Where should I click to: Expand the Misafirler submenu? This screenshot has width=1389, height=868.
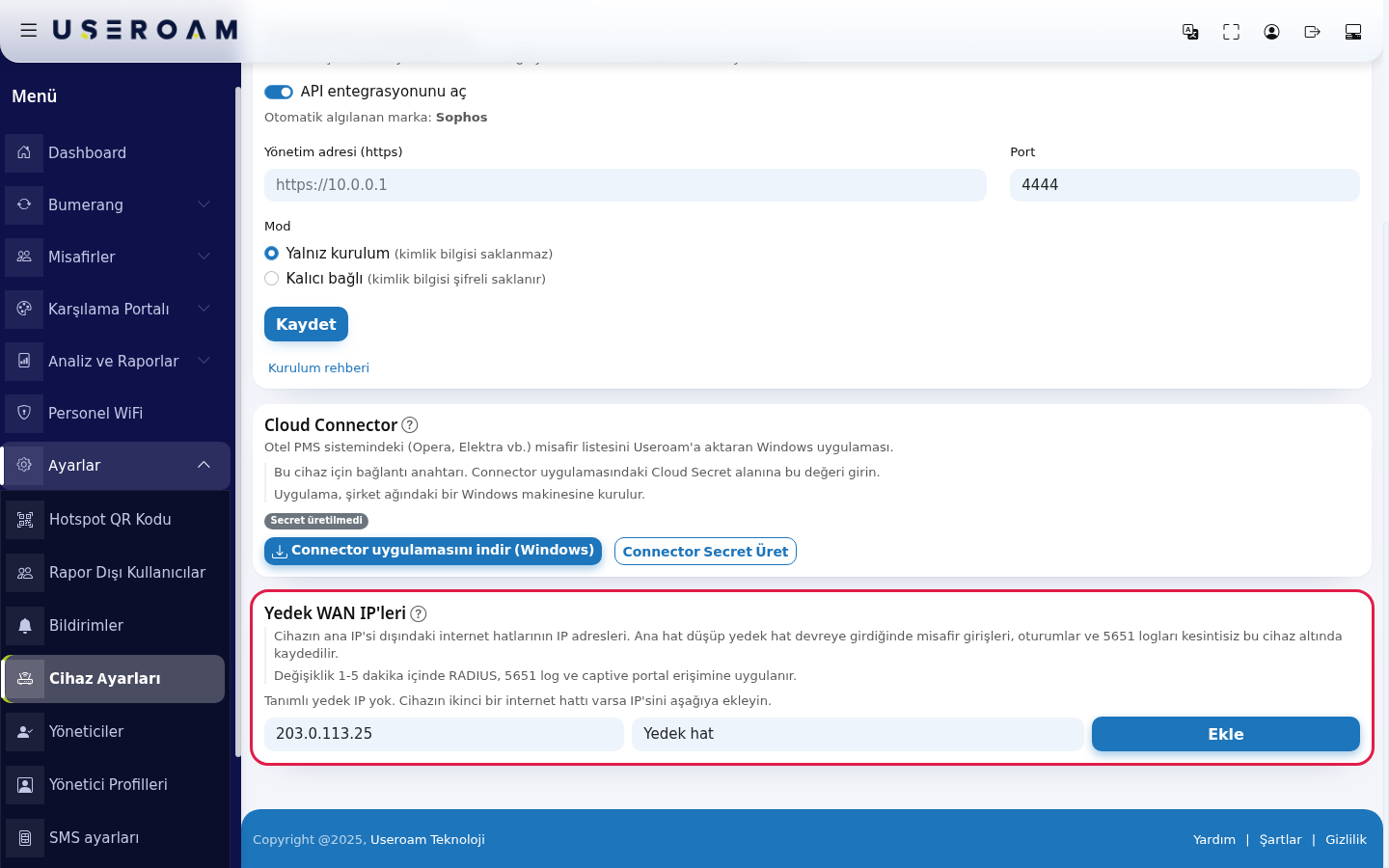tap(204, 257)
